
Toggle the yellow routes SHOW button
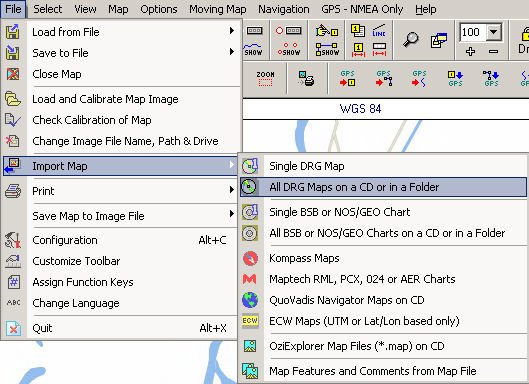tap(327, 50)
